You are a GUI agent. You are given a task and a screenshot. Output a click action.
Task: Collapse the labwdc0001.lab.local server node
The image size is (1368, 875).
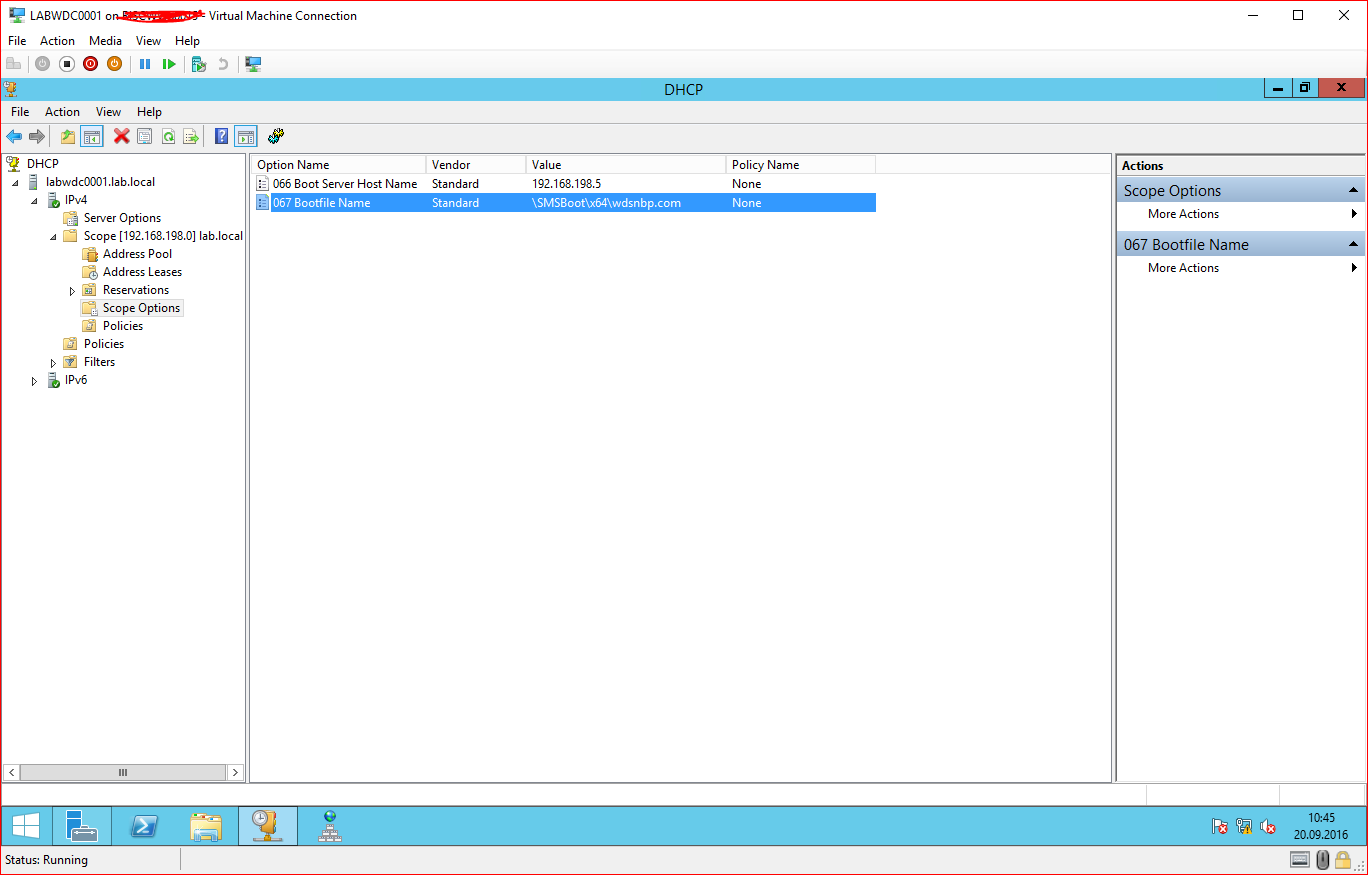tap(15, 182)
